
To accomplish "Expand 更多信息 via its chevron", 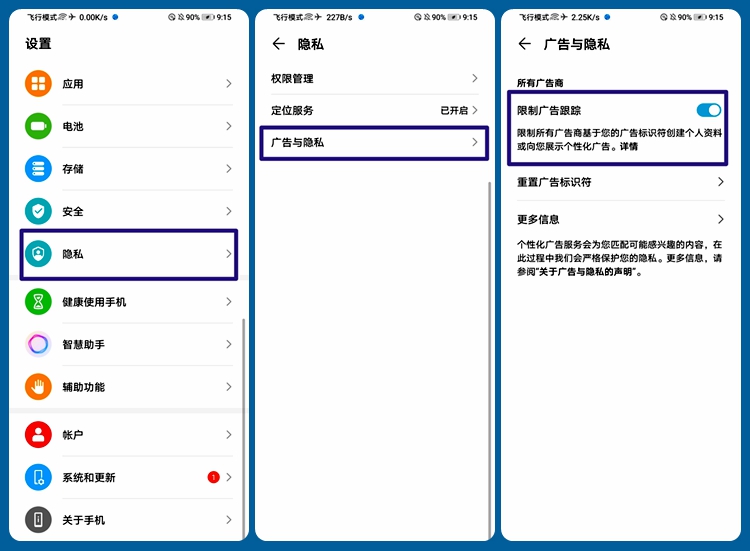I will click(x=720, y=219).
